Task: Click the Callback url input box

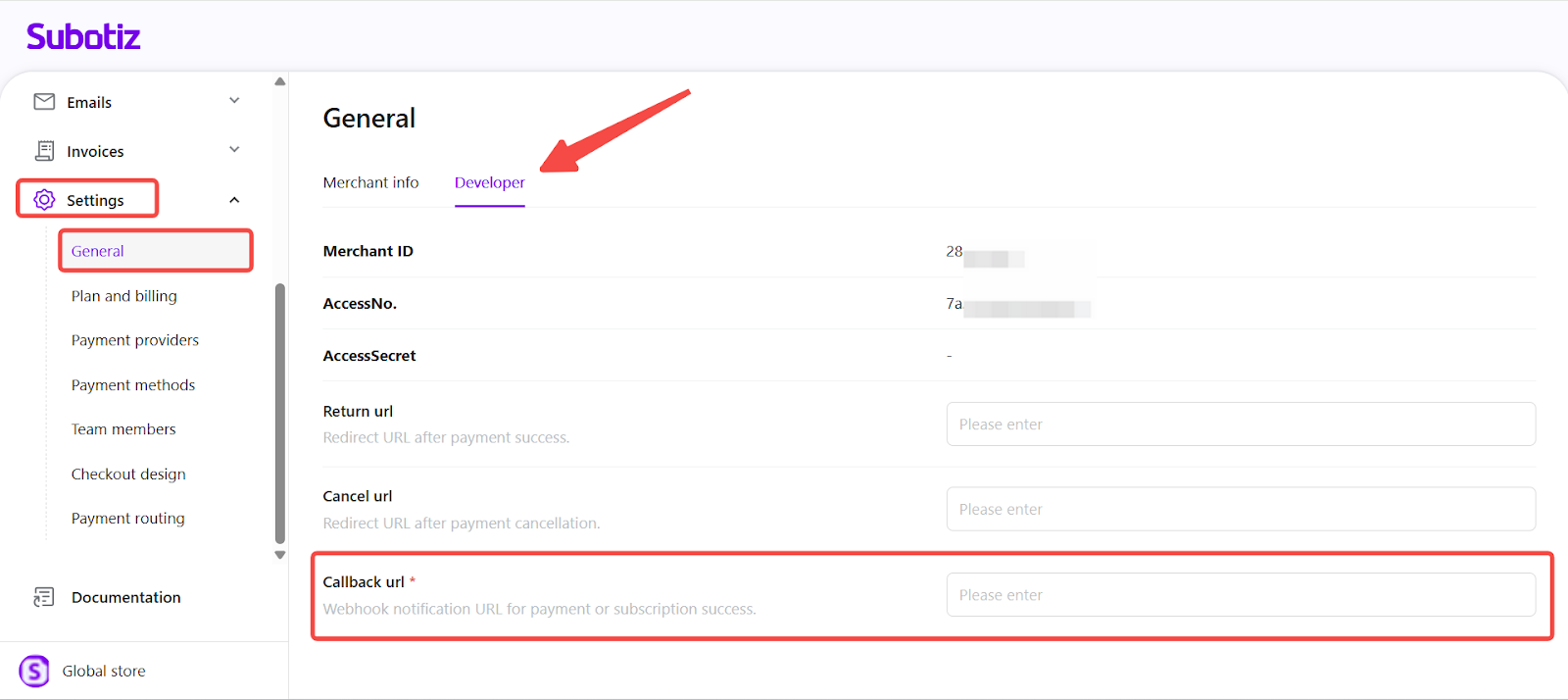Action: coord(1240,595)
